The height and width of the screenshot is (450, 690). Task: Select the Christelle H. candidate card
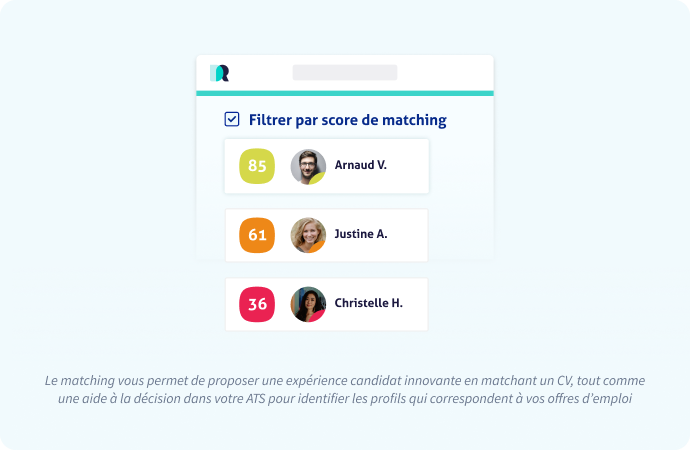pos(327,304)
